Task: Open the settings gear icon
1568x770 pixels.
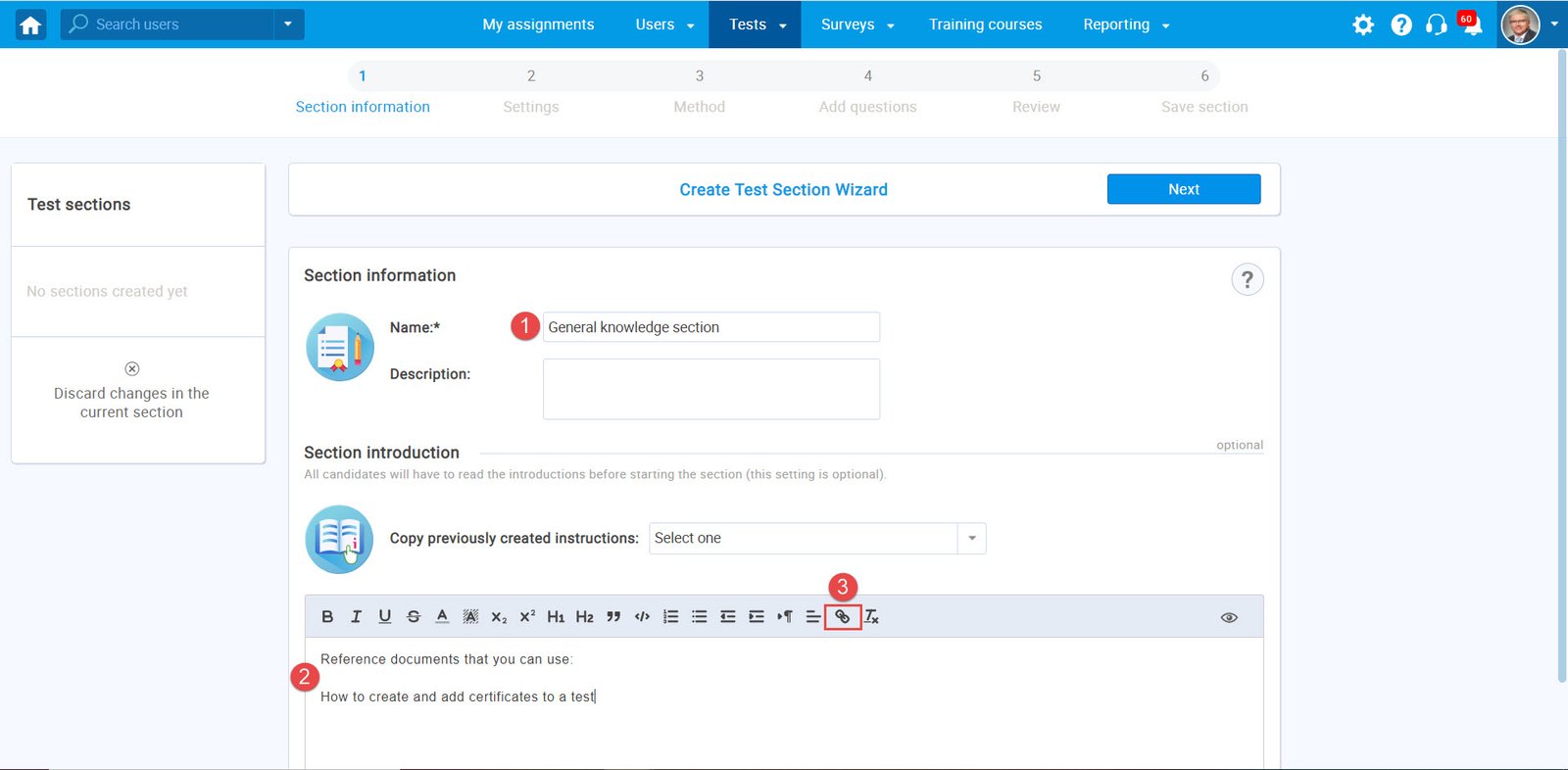Action: [1363, 24]
